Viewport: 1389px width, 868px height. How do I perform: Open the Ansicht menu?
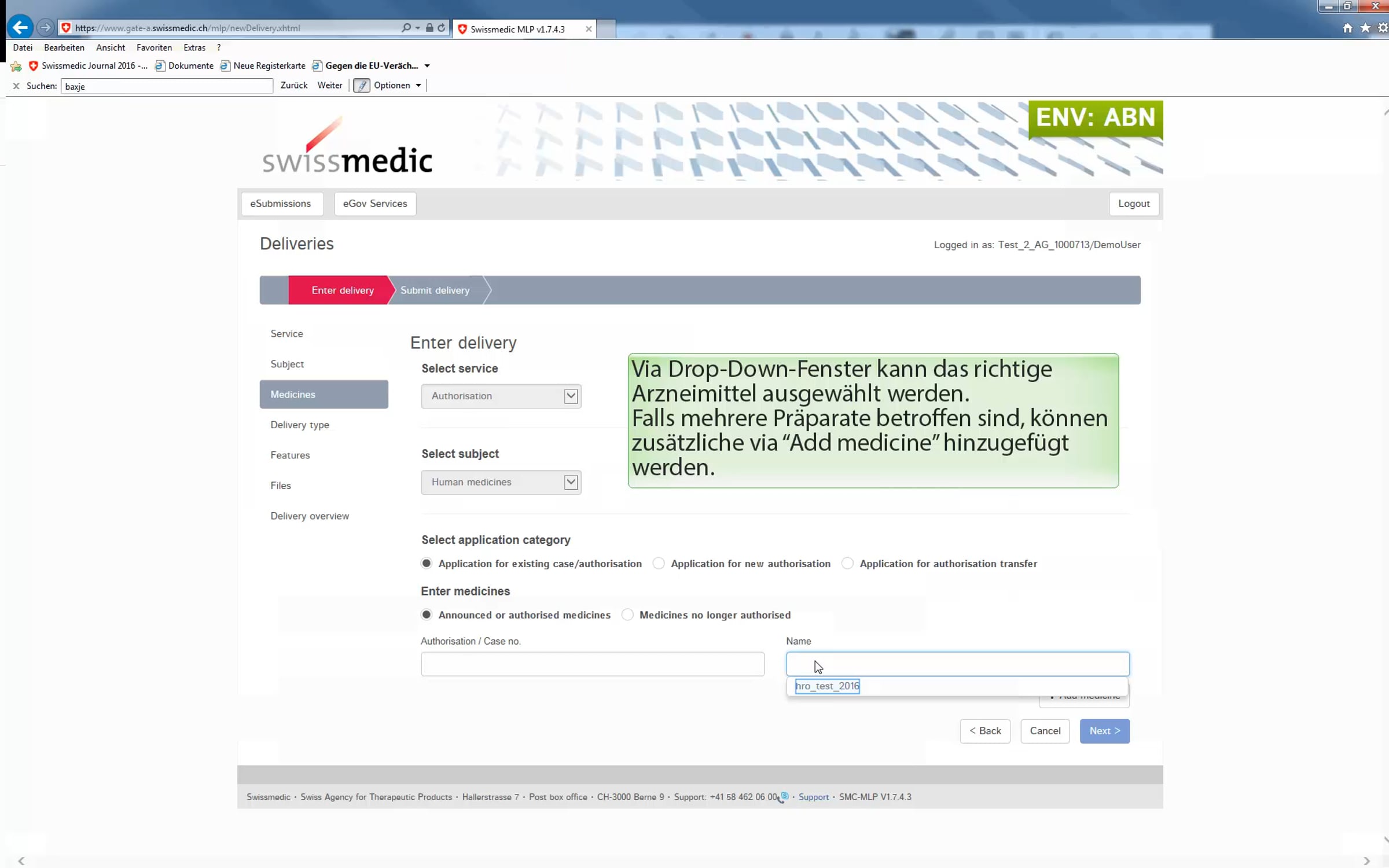(111, 47)
